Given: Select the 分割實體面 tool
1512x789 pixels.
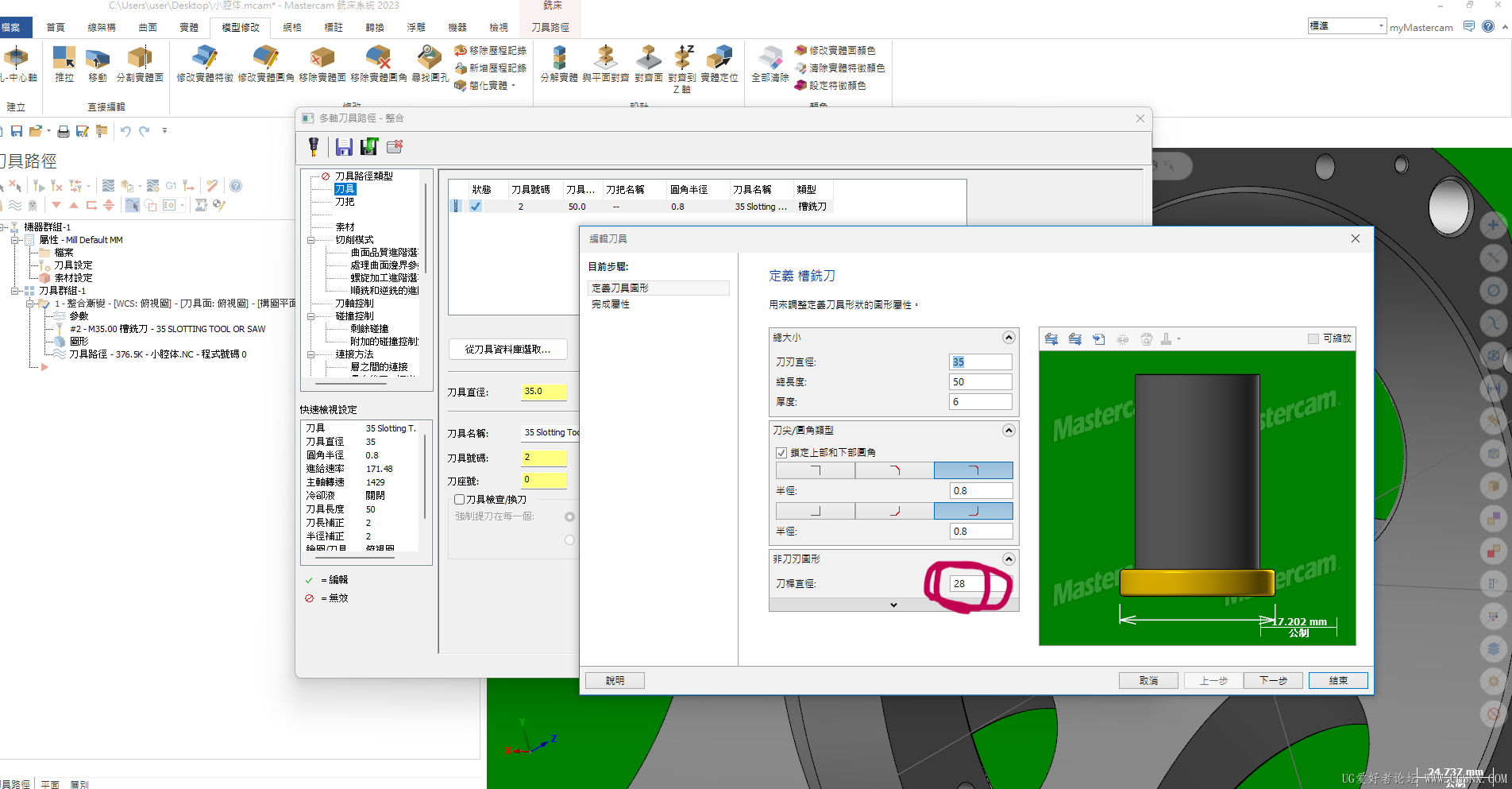Looking at the screenshot, I should pyautogui.click(x=140, y=64).
